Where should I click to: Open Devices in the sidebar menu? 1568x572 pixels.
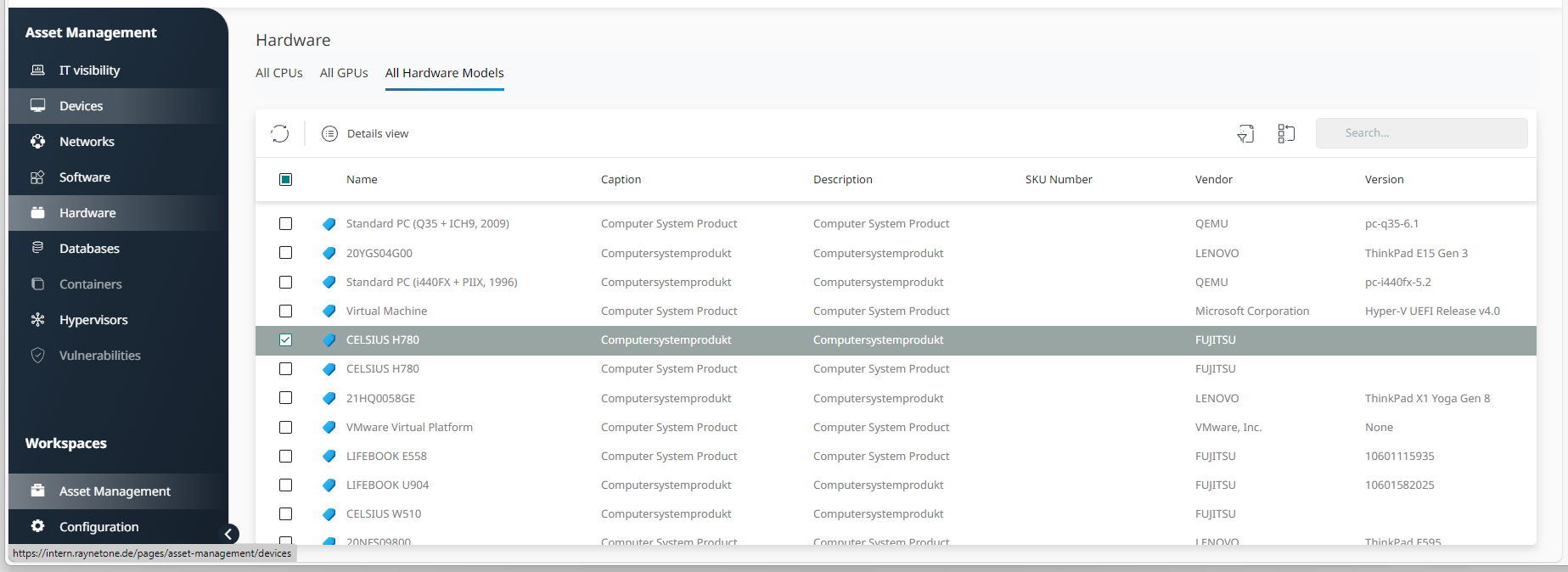[x=81, y=106]
